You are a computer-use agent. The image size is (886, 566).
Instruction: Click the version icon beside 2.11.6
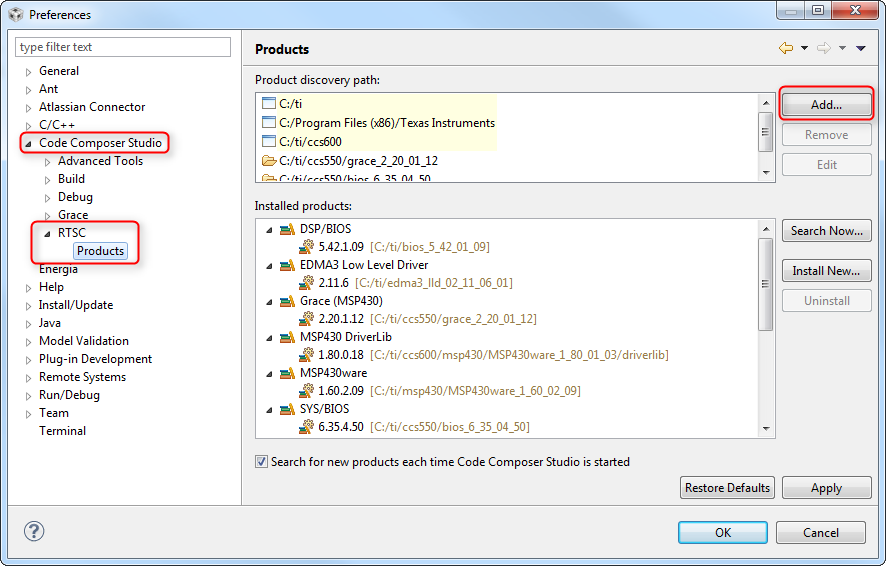306,282
